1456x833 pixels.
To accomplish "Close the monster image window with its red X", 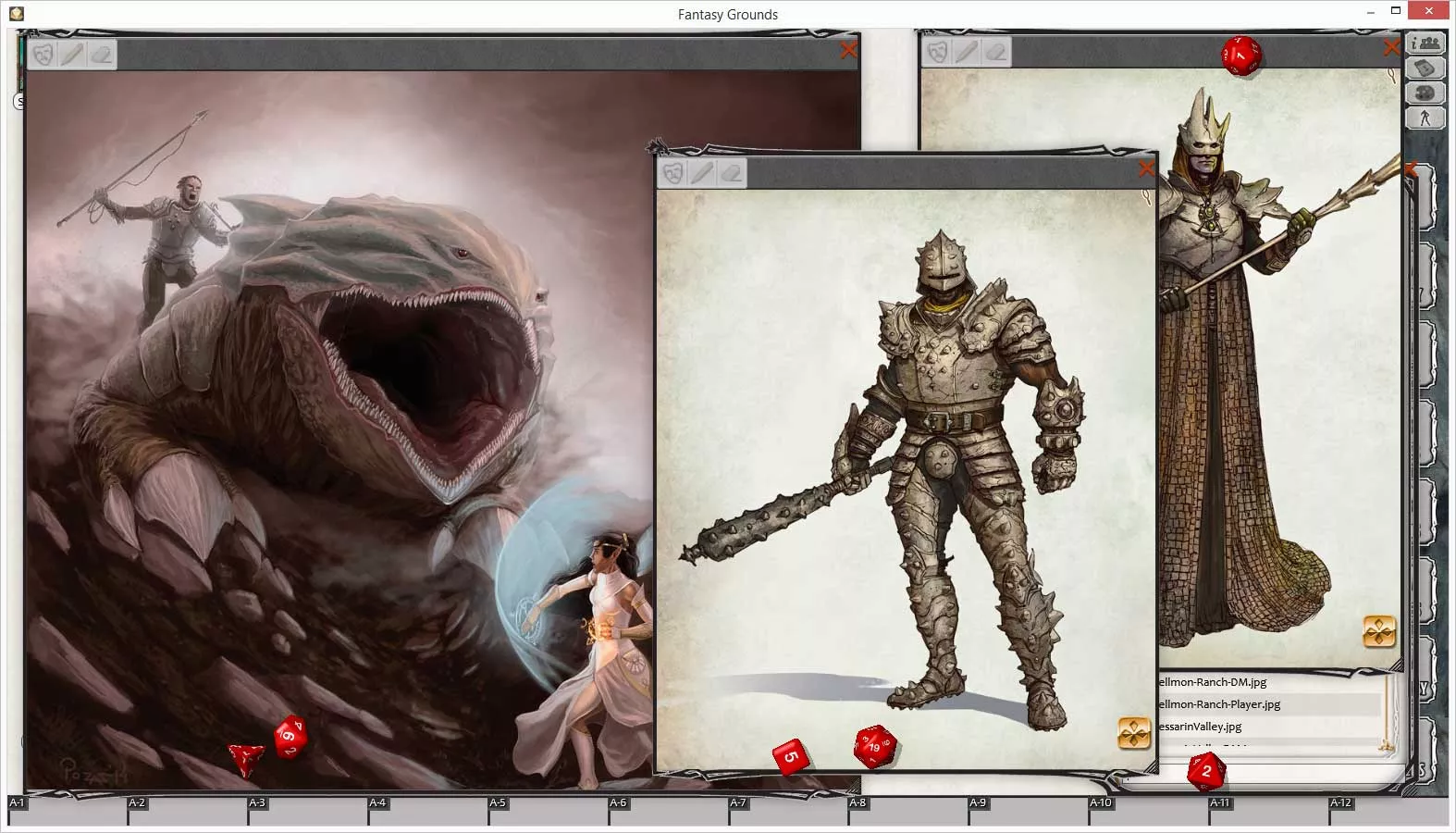I will tap(847, 51).
